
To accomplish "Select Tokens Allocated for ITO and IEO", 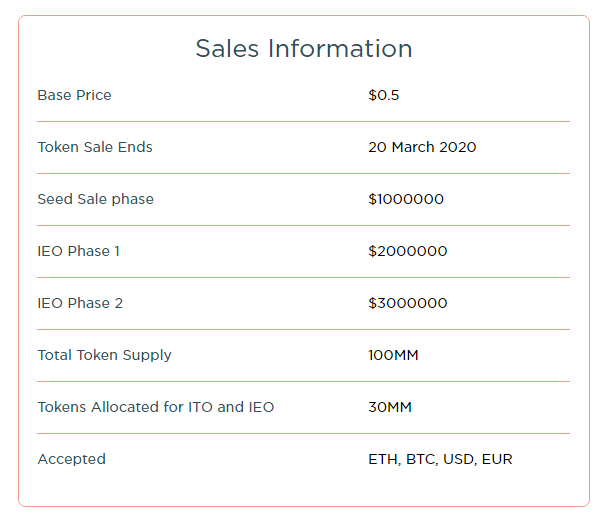I will tap(156, 407).
